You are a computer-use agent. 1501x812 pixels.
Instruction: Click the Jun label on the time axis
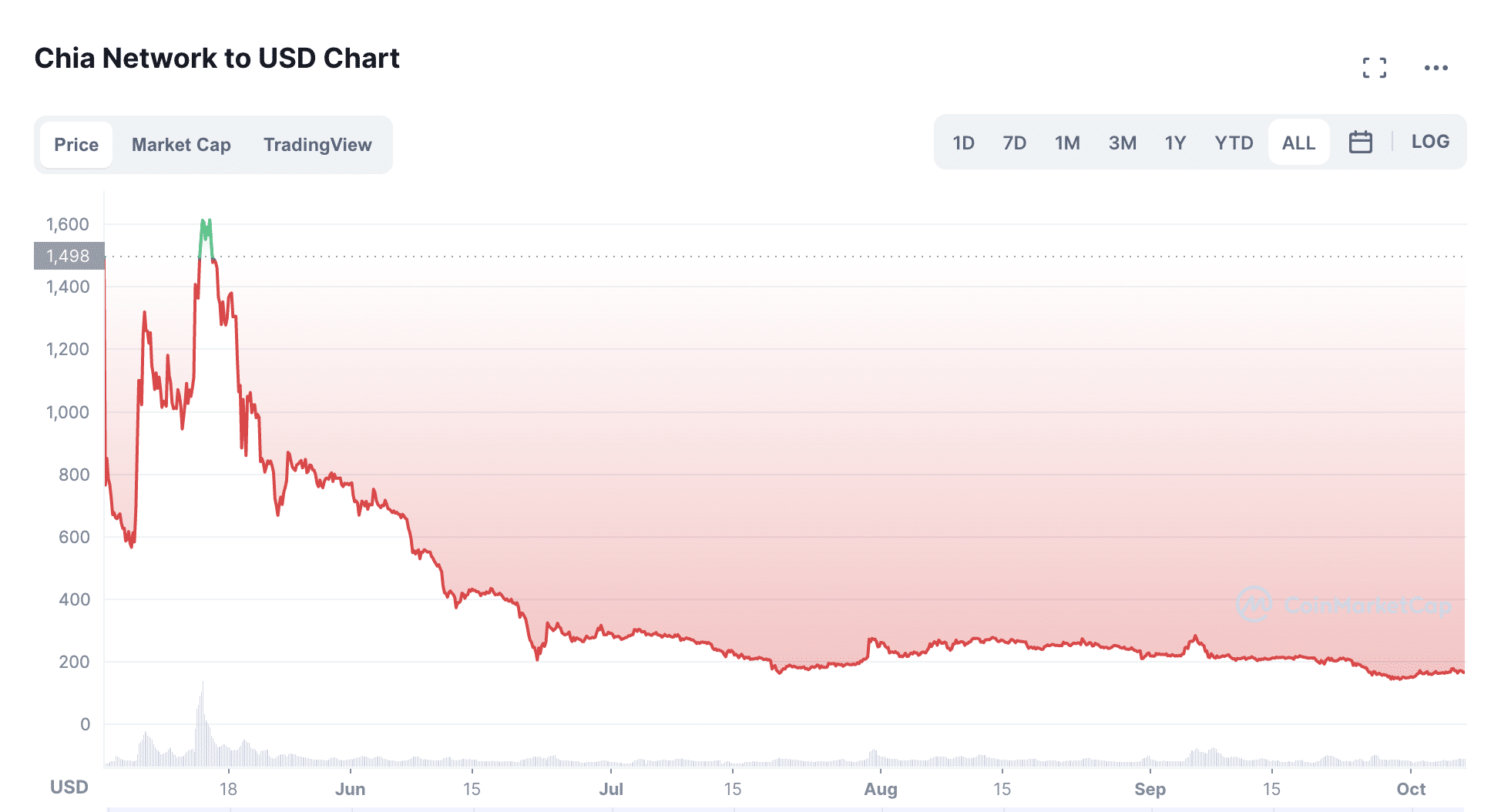coord(350,789)
